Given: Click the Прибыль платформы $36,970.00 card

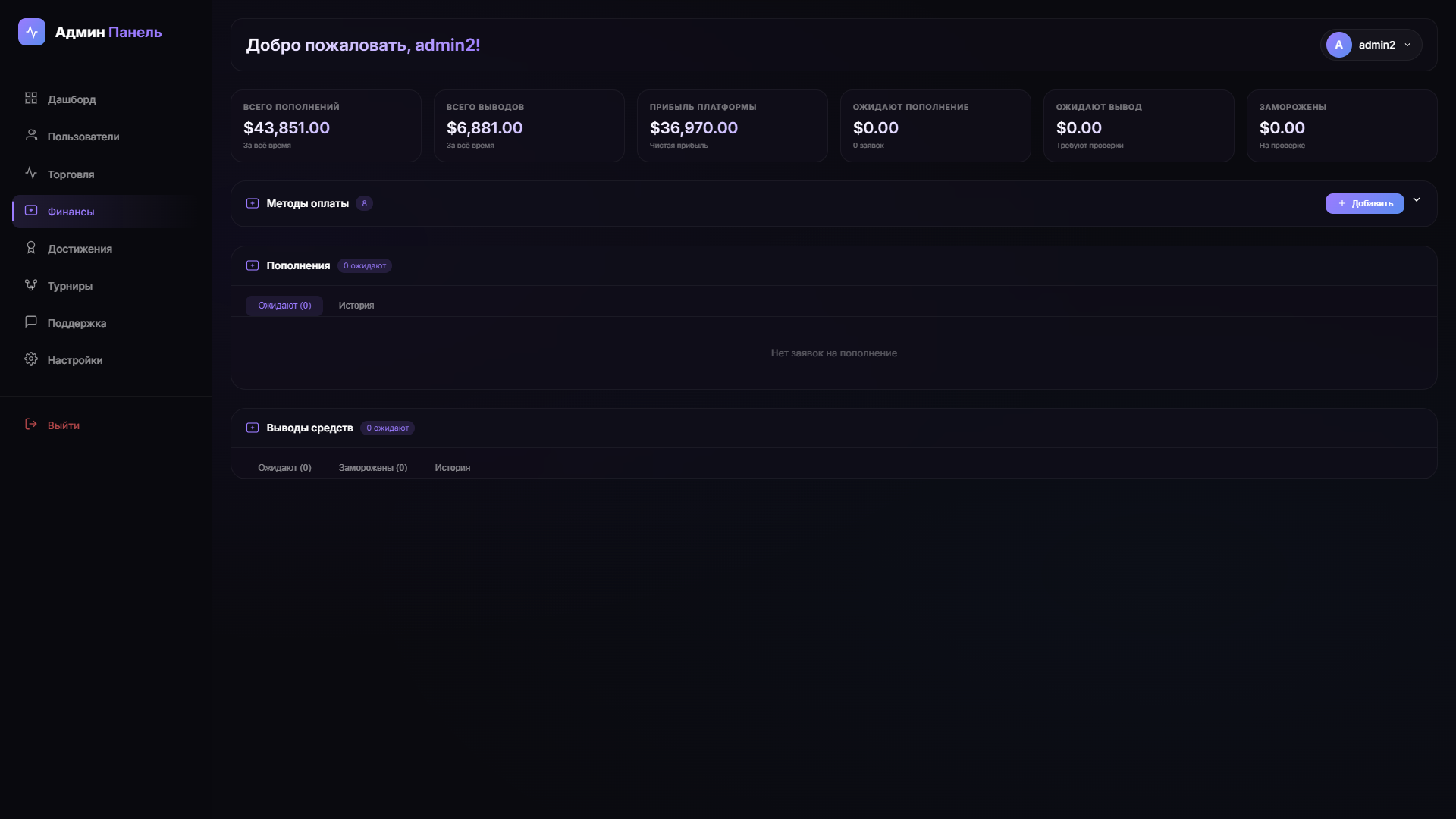Looking at the screenshot, I should (733, 126).
